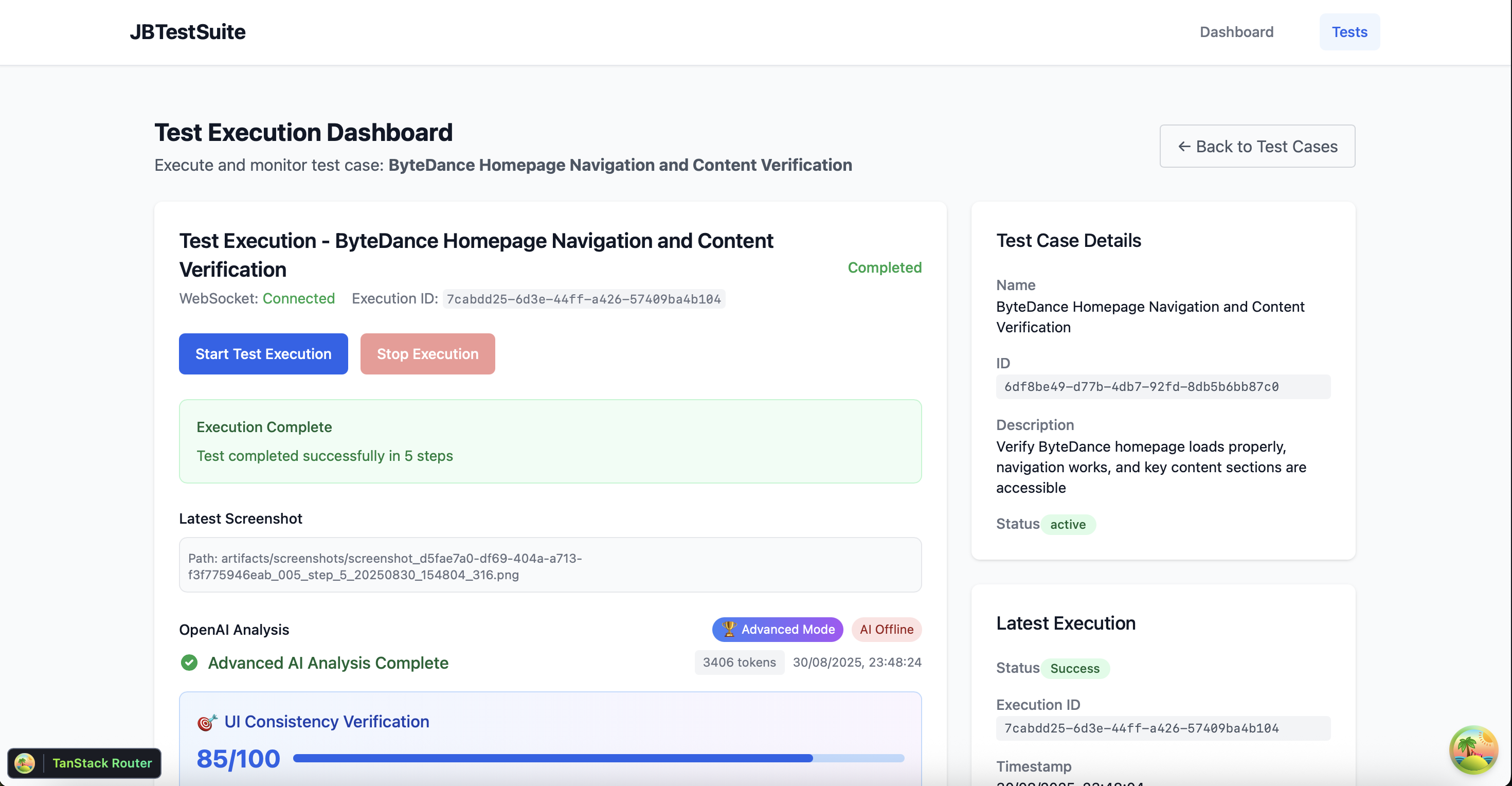Click the TanStack Router devtools button
Image resolution: width=1512 pixels, height=786 pixels.
(101, 762)
